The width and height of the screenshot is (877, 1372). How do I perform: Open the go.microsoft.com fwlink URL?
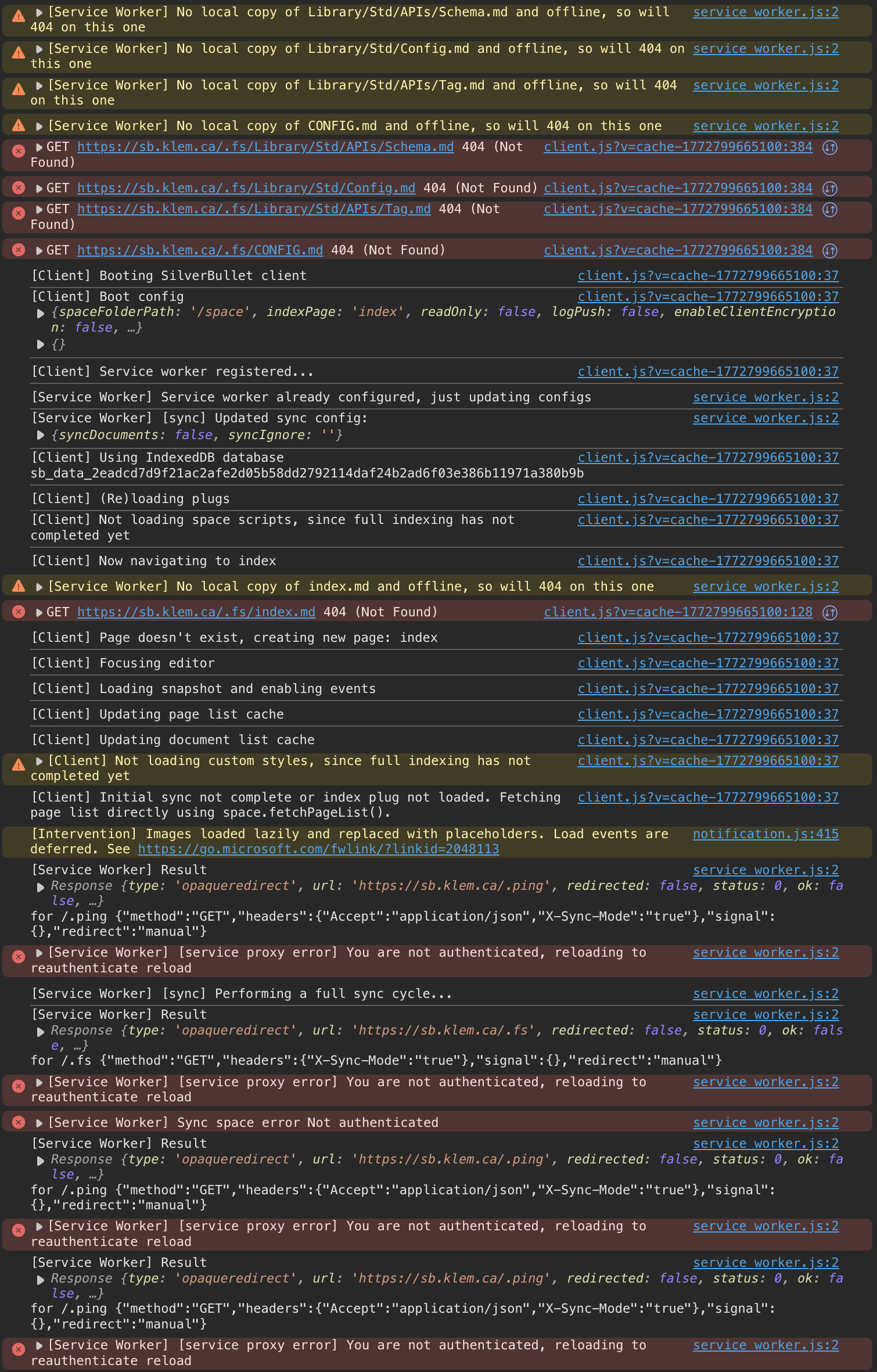tap(318, 849)
